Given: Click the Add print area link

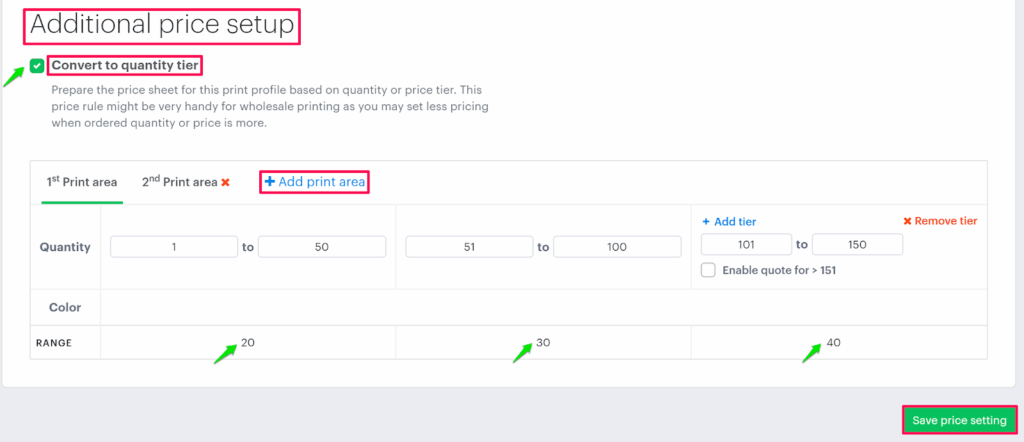Looking at the screenshot, I should (x=321, y=182).
